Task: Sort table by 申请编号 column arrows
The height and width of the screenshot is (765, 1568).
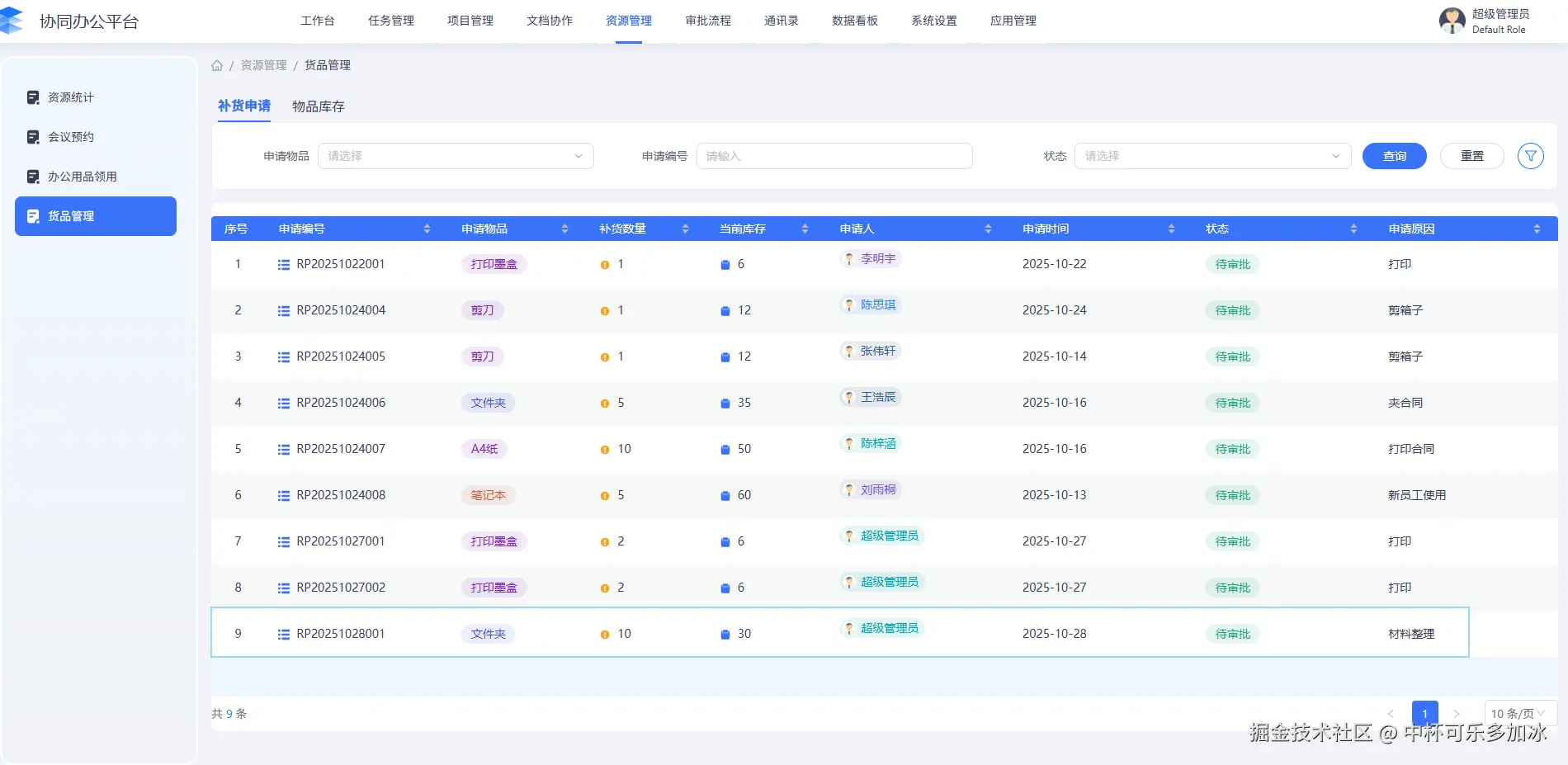Action: pyautogui.click(x=427, y=229)
